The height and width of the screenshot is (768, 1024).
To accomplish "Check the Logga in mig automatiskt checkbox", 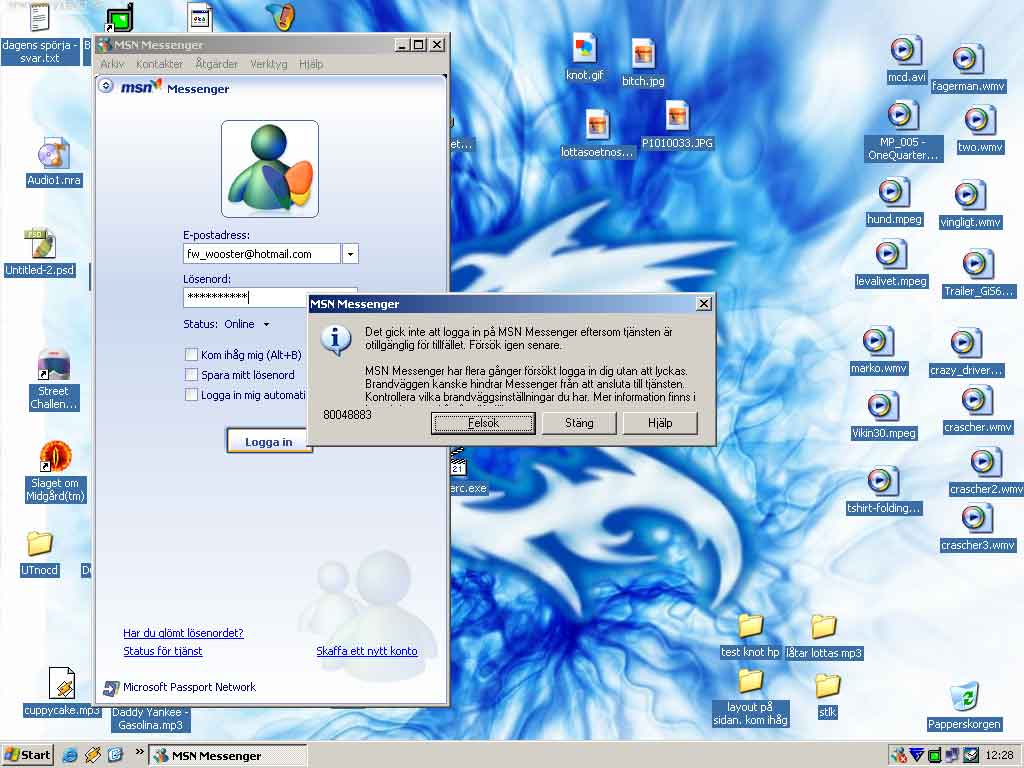I will point(191,395).
